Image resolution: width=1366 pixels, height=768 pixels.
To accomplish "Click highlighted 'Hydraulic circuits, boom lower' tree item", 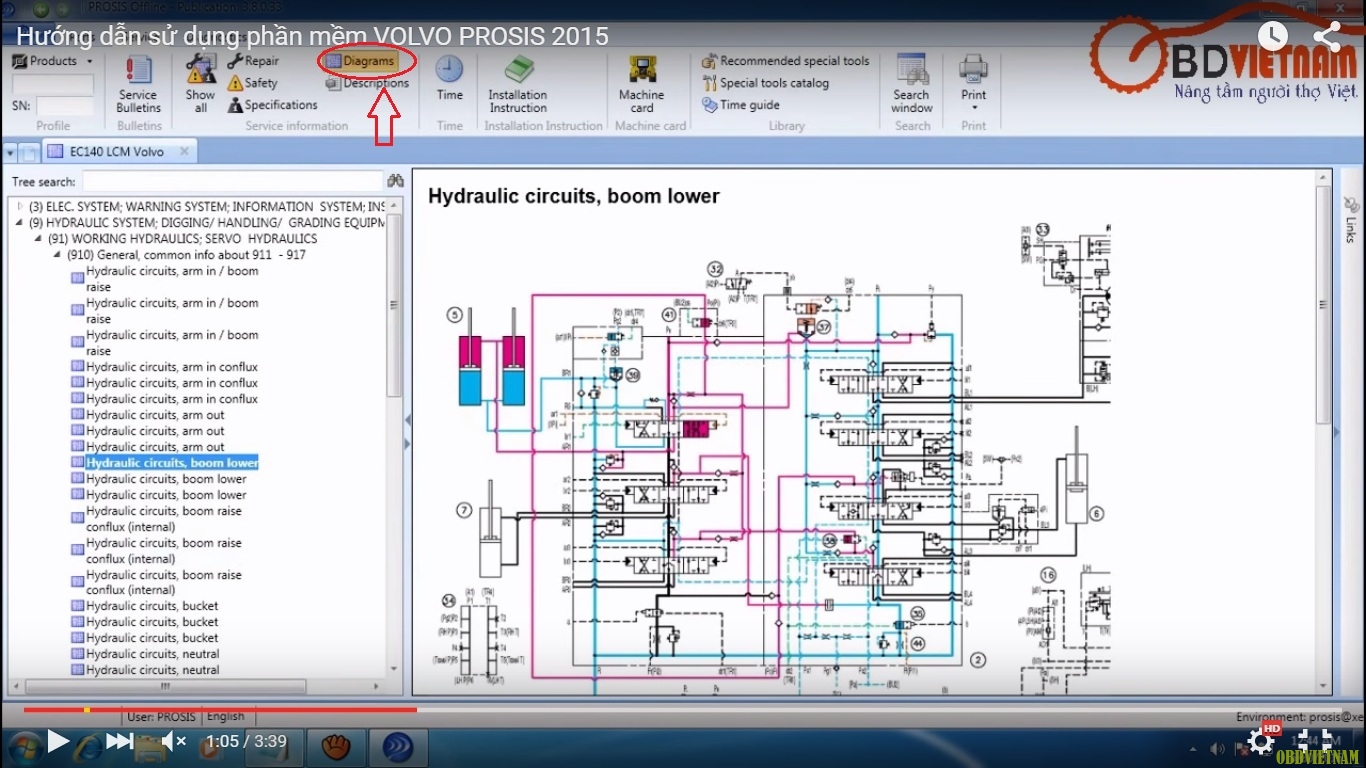I will tap(172, 463).
